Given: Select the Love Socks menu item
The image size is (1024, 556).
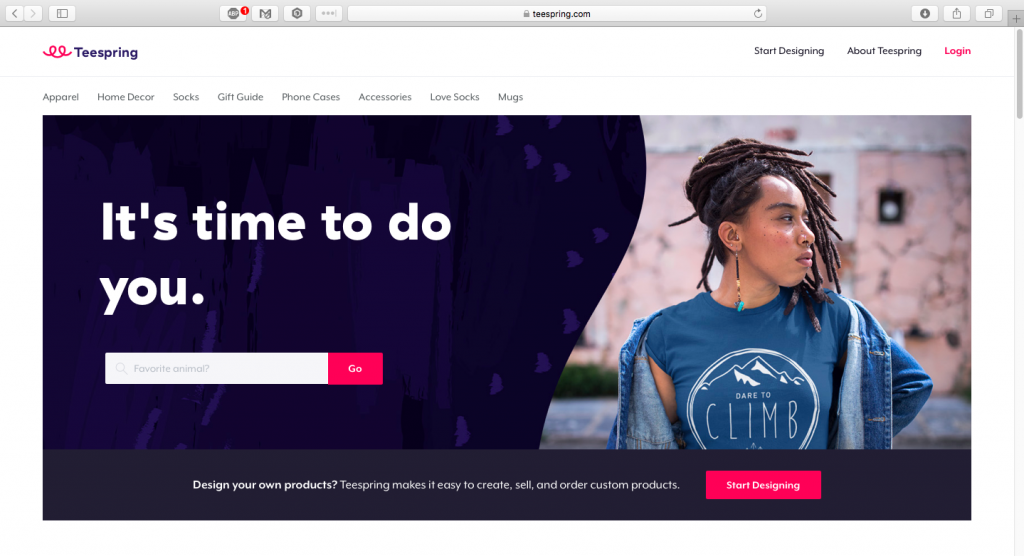Looking at the screenshot, I should (x=455, y=97).
